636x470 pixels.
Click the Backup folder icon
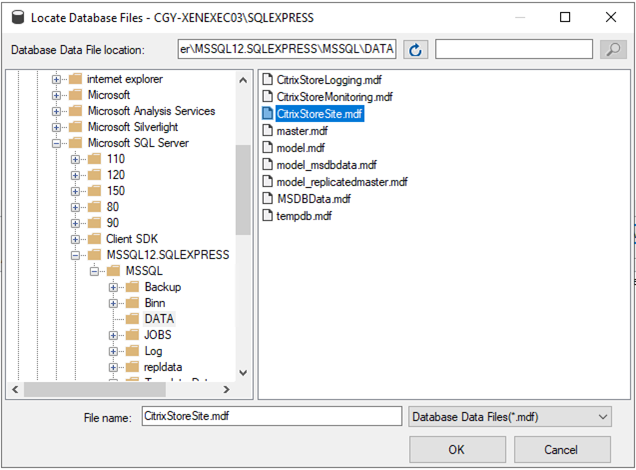pyautogui.click(x=132, y=287)
